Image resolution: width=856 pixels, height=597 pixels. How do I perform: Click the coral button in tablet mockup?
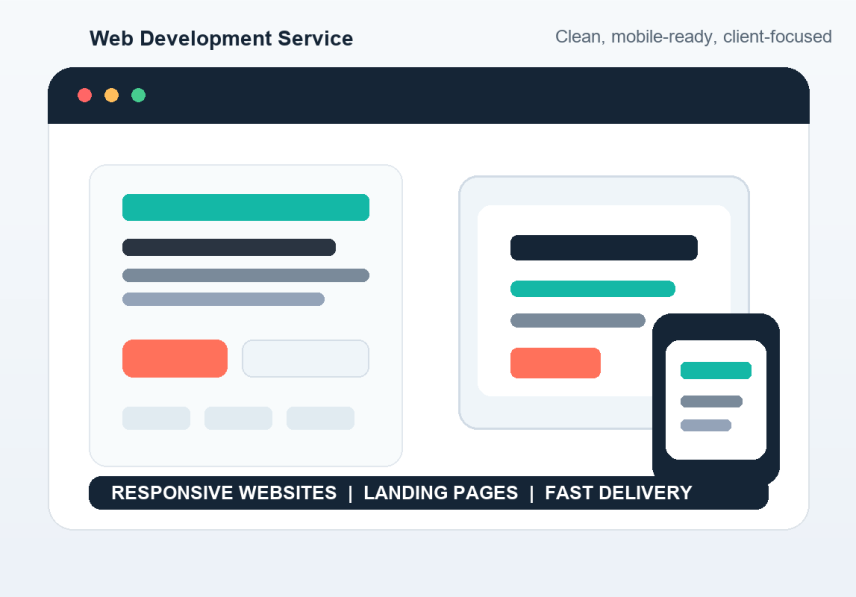555,363
